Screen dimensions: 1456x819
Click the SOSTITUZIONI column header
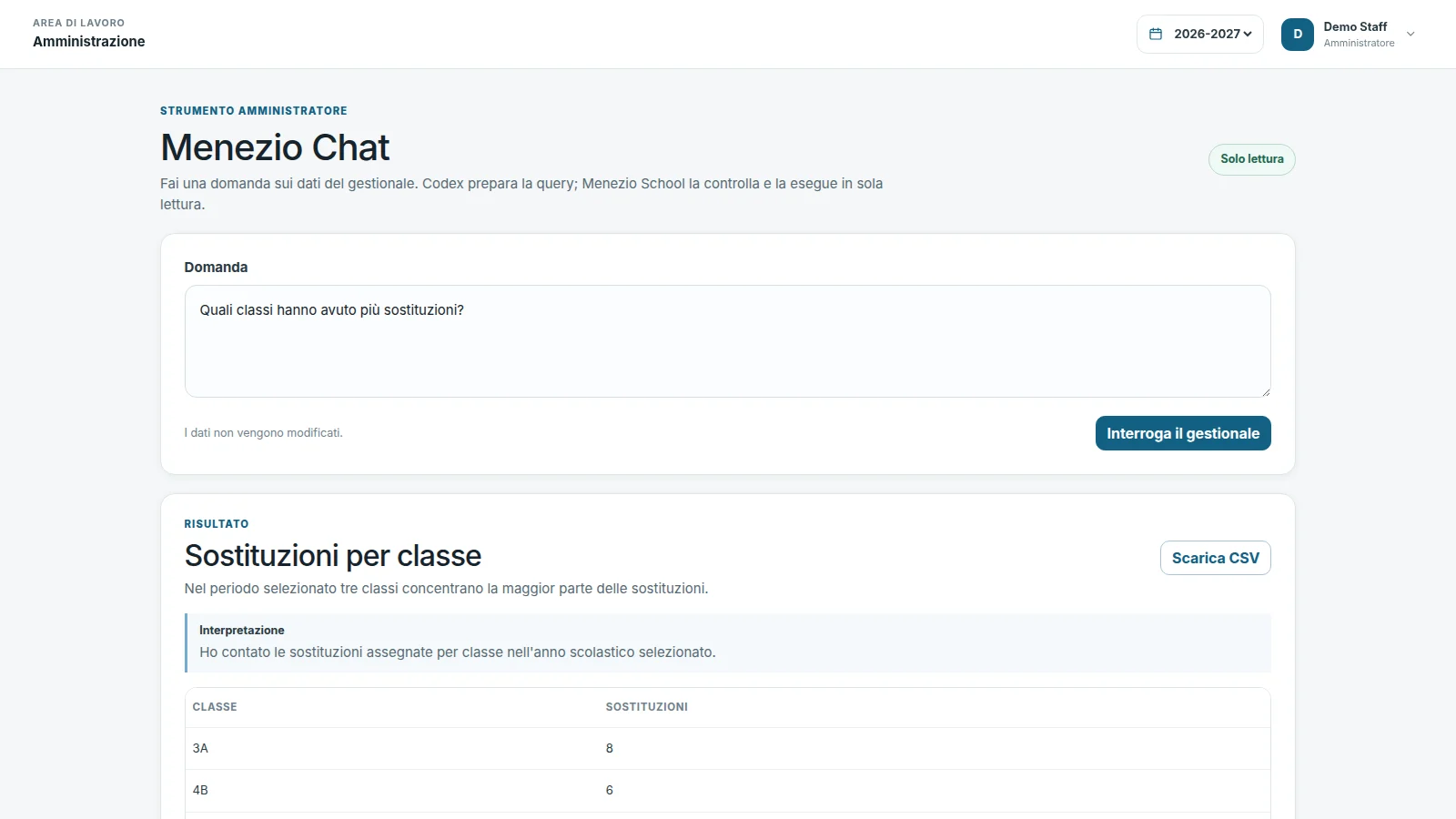click(647, 707)
